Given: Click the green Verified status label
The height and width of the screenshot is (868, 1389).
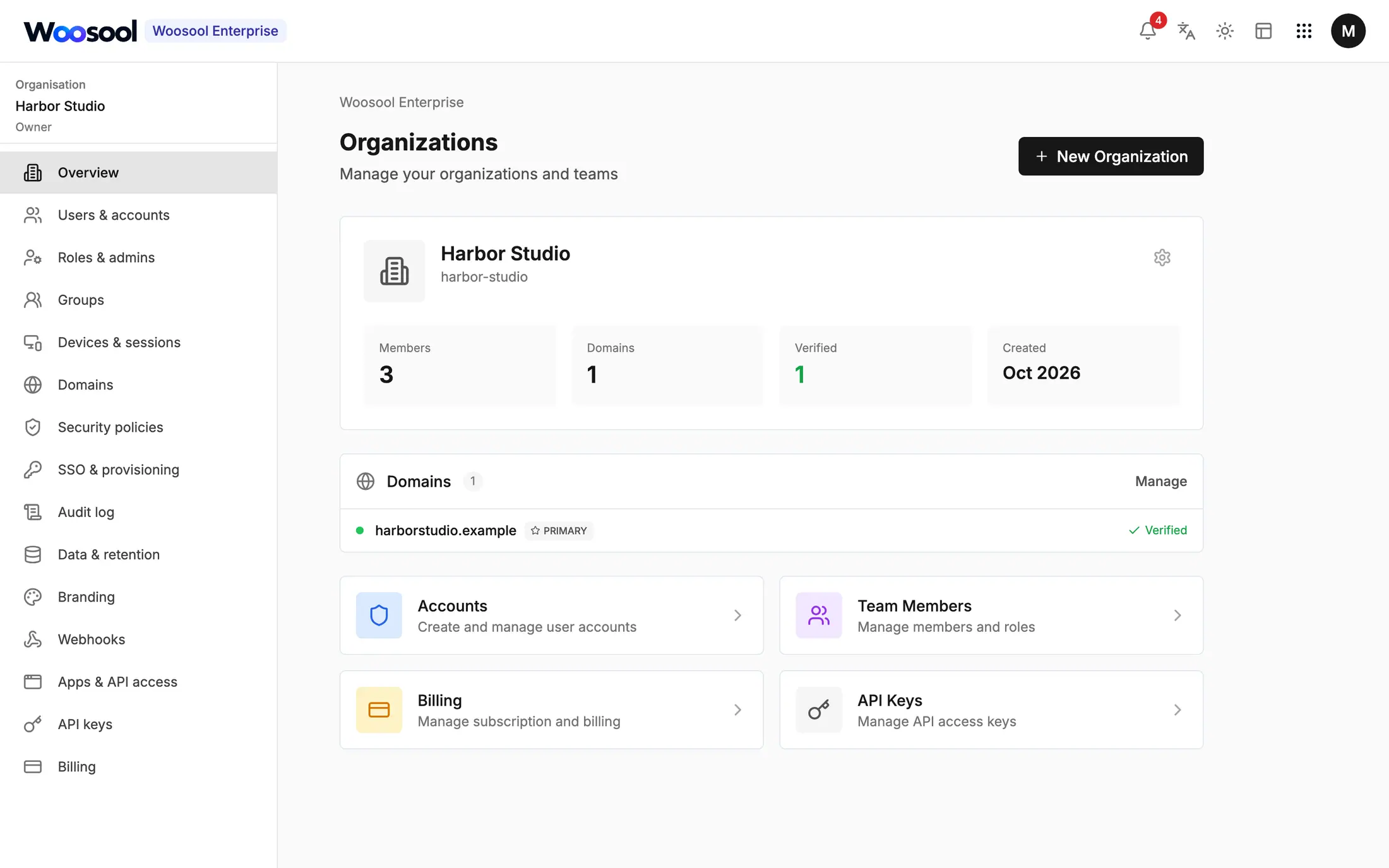Looking at the screenshot, I should pos(1158,530).
